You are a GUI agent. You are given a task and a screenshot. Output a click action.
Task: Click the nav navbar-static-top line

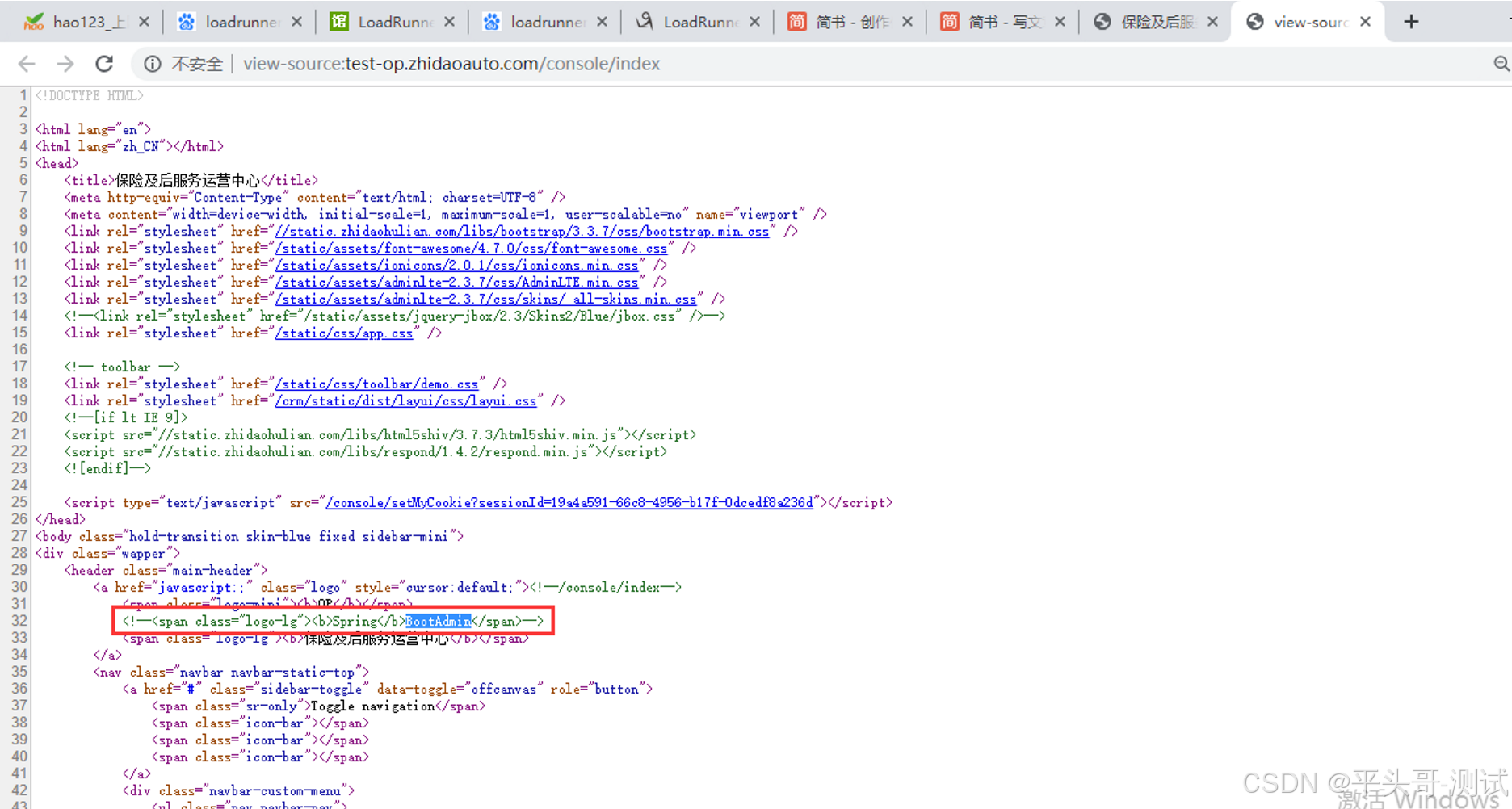click(x=231, y=673)
